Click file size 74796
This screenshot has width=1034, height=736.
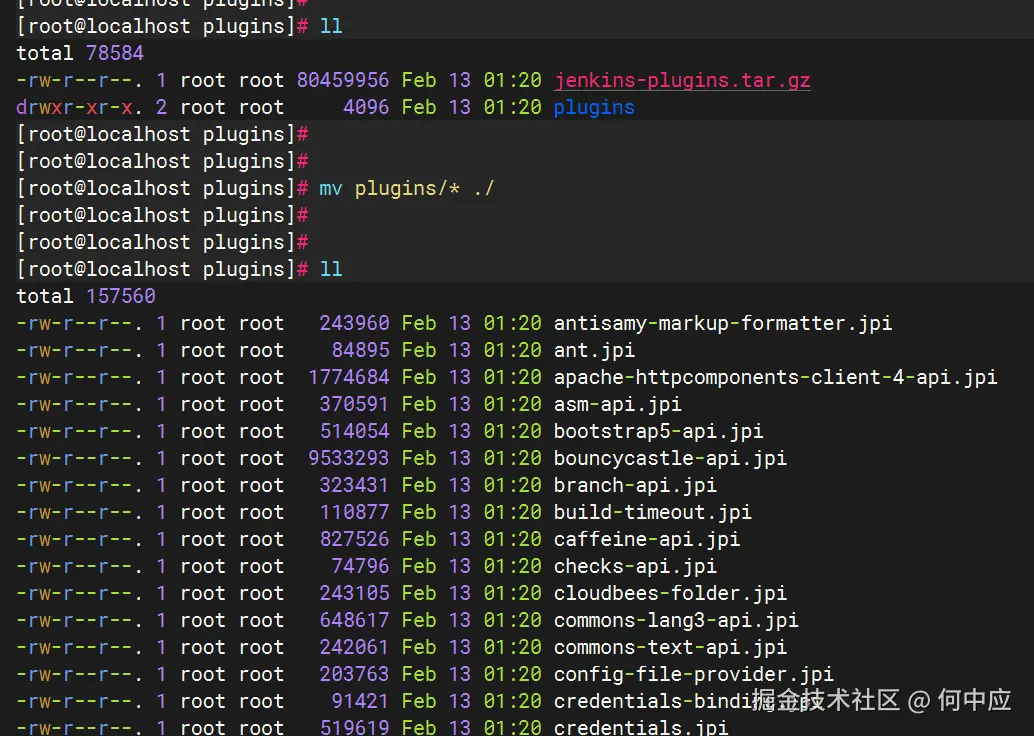click(x=360, y=567)
